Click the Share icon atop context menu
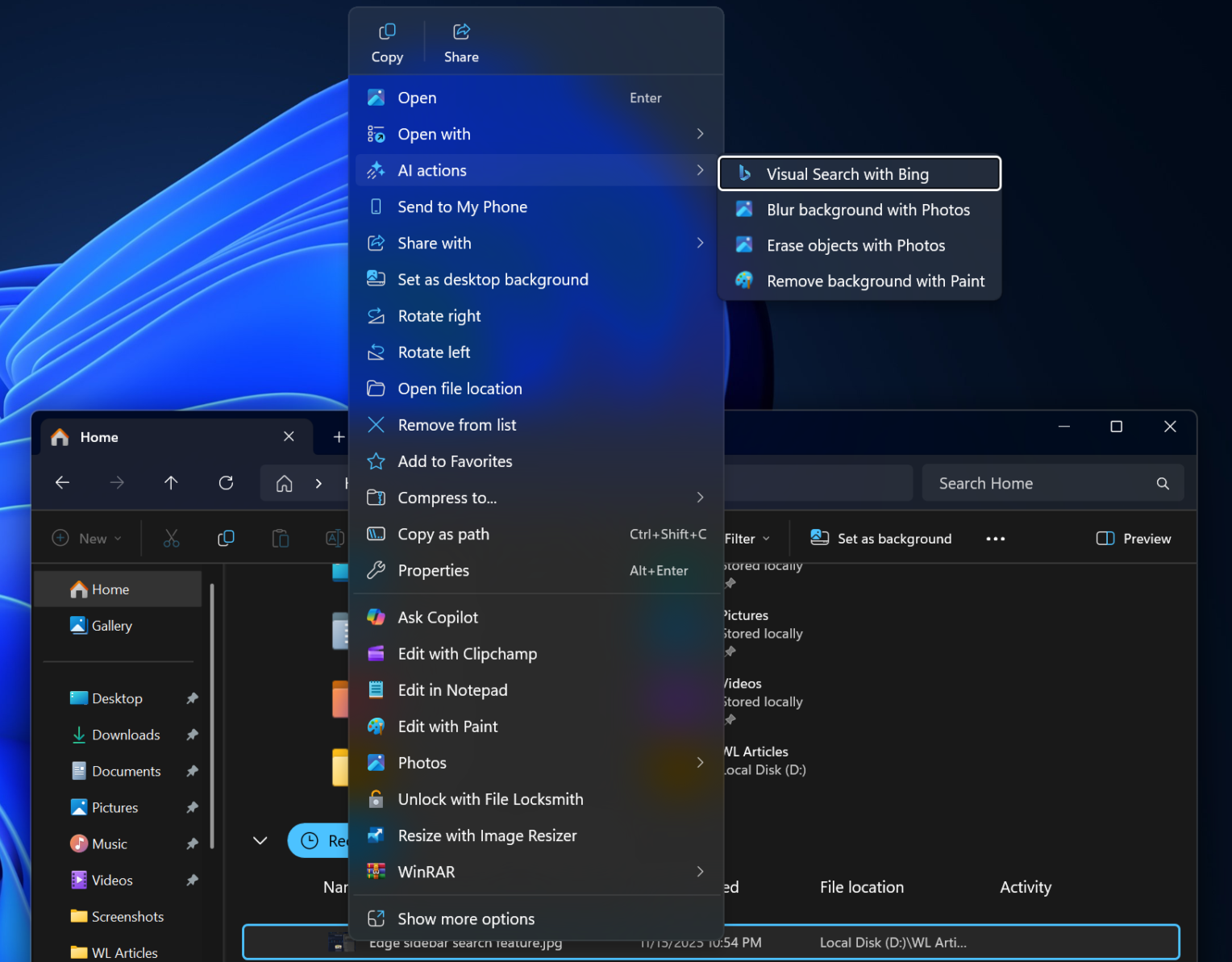Screen dimensions: 1232x962 click(461, 43)
